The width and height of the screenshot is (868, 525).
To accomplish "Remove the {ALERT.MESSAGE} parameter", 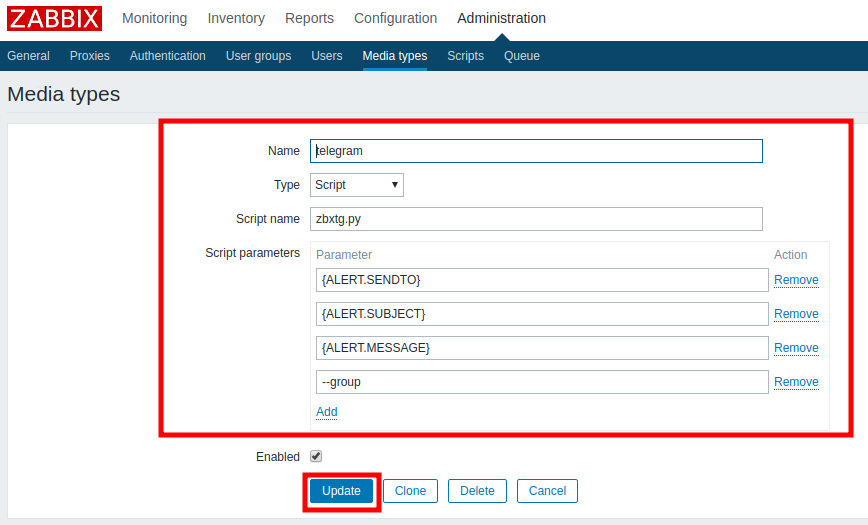I will [796, 348].
